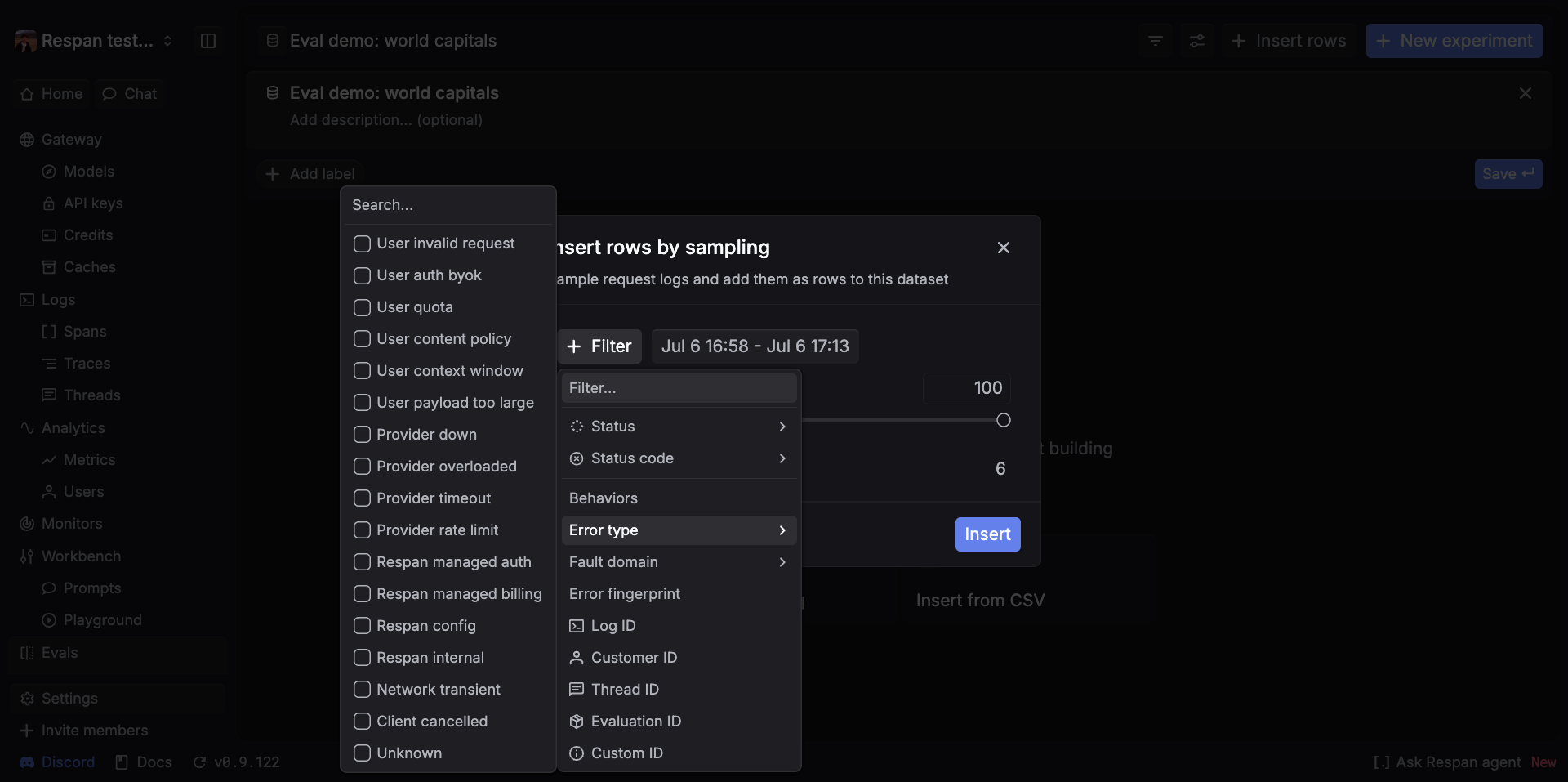Check Client cancelled
This screenshot has width=1568, height=782.
[x=362, y=722]
